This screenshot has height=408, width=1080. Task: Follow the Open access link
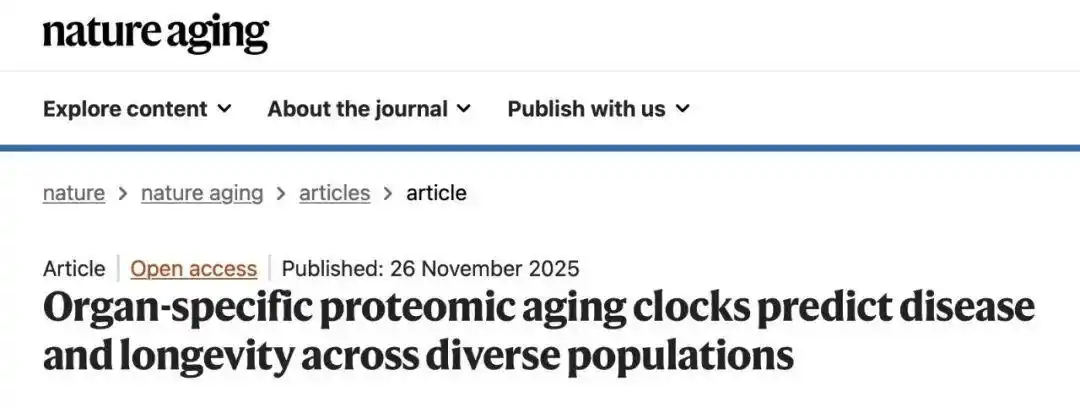click(x=194, y=269)
